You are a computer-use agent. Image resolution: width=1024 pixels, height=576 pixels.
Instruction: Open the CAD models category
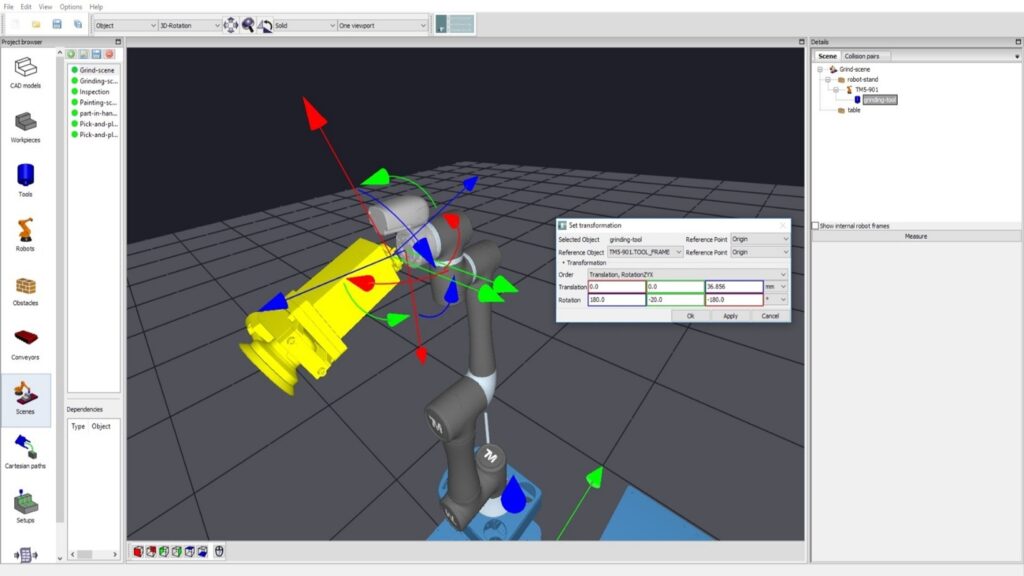pos(25,71)
